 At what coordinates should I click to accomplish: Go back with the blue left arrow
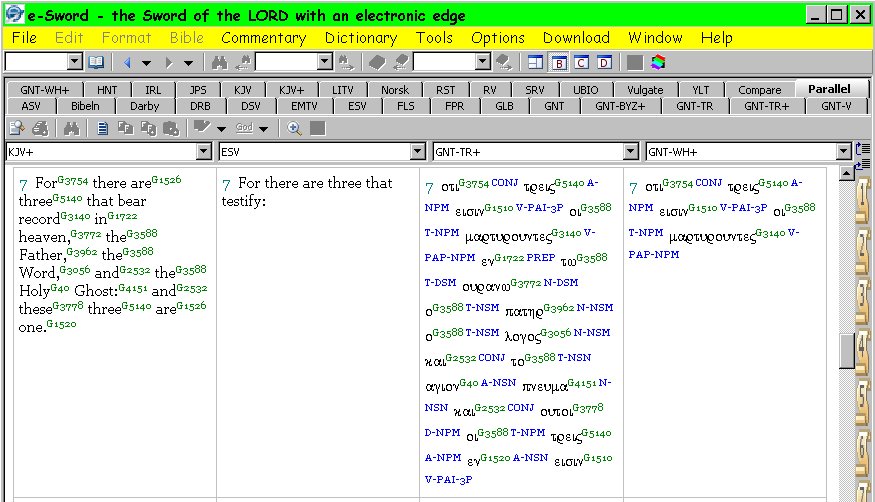pyautogui.click(x=127, y=62)
